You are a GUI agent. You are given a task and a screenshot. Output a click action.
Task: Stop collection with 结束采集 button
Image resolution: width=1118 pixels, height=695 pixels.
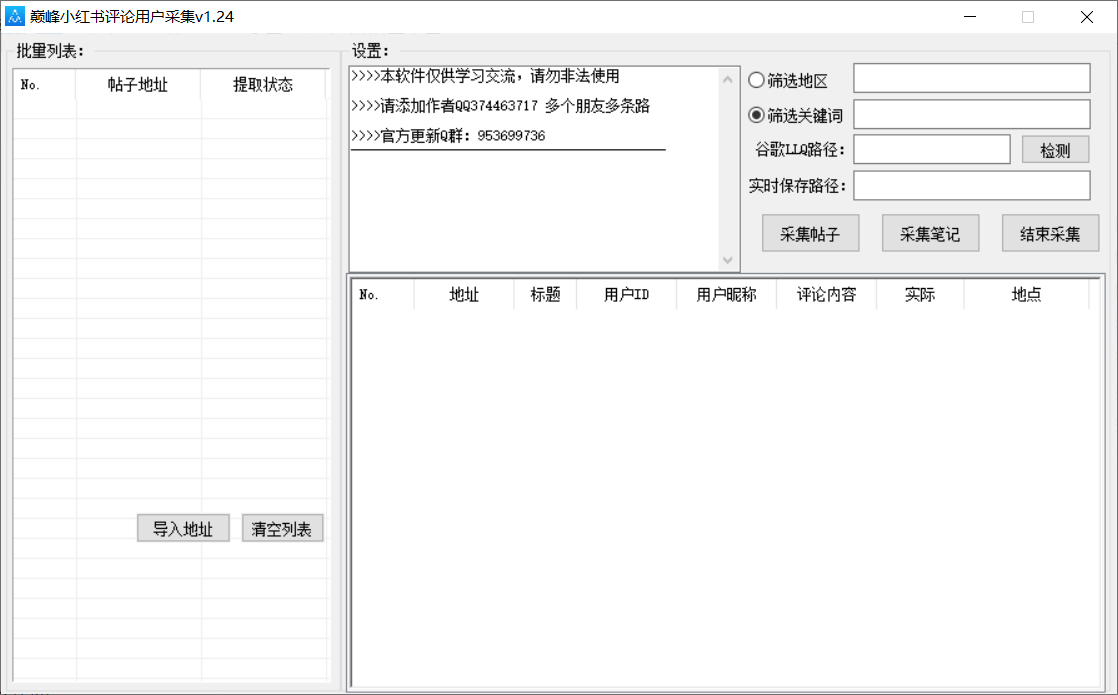[x=1050, y=234]
